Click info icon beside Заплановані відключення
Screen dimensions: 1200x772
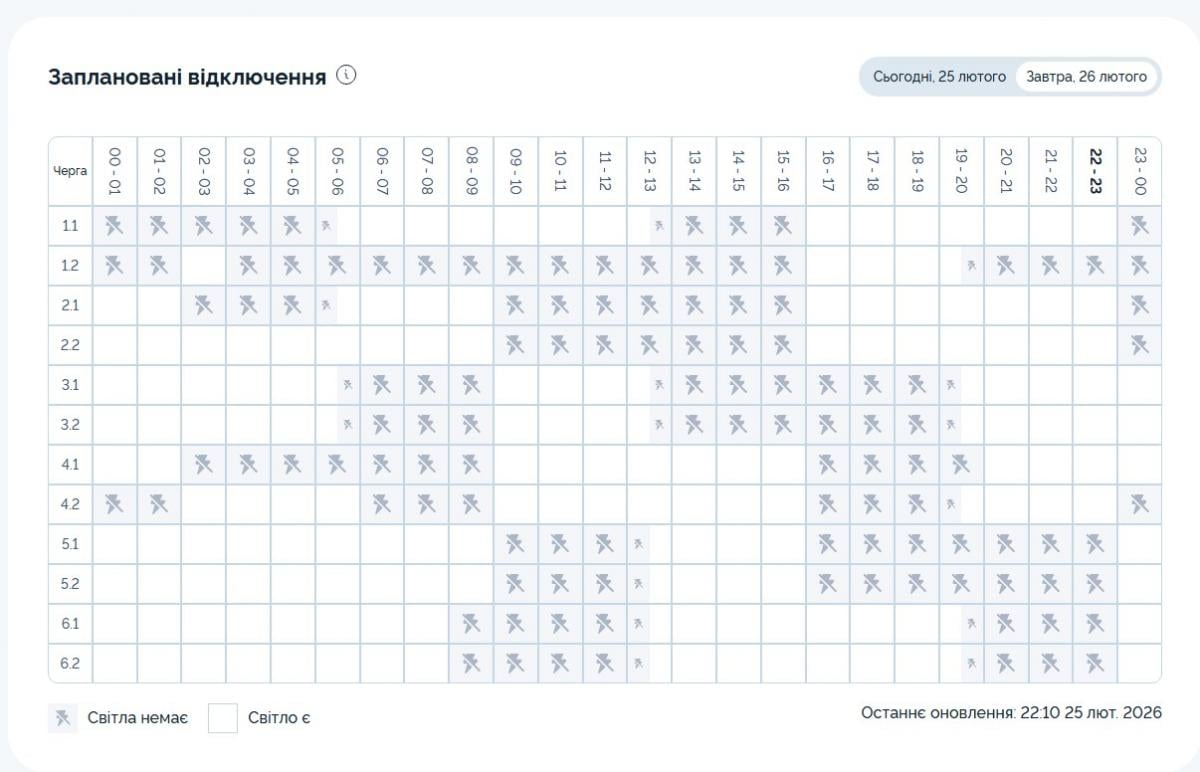tap(347, 75)
